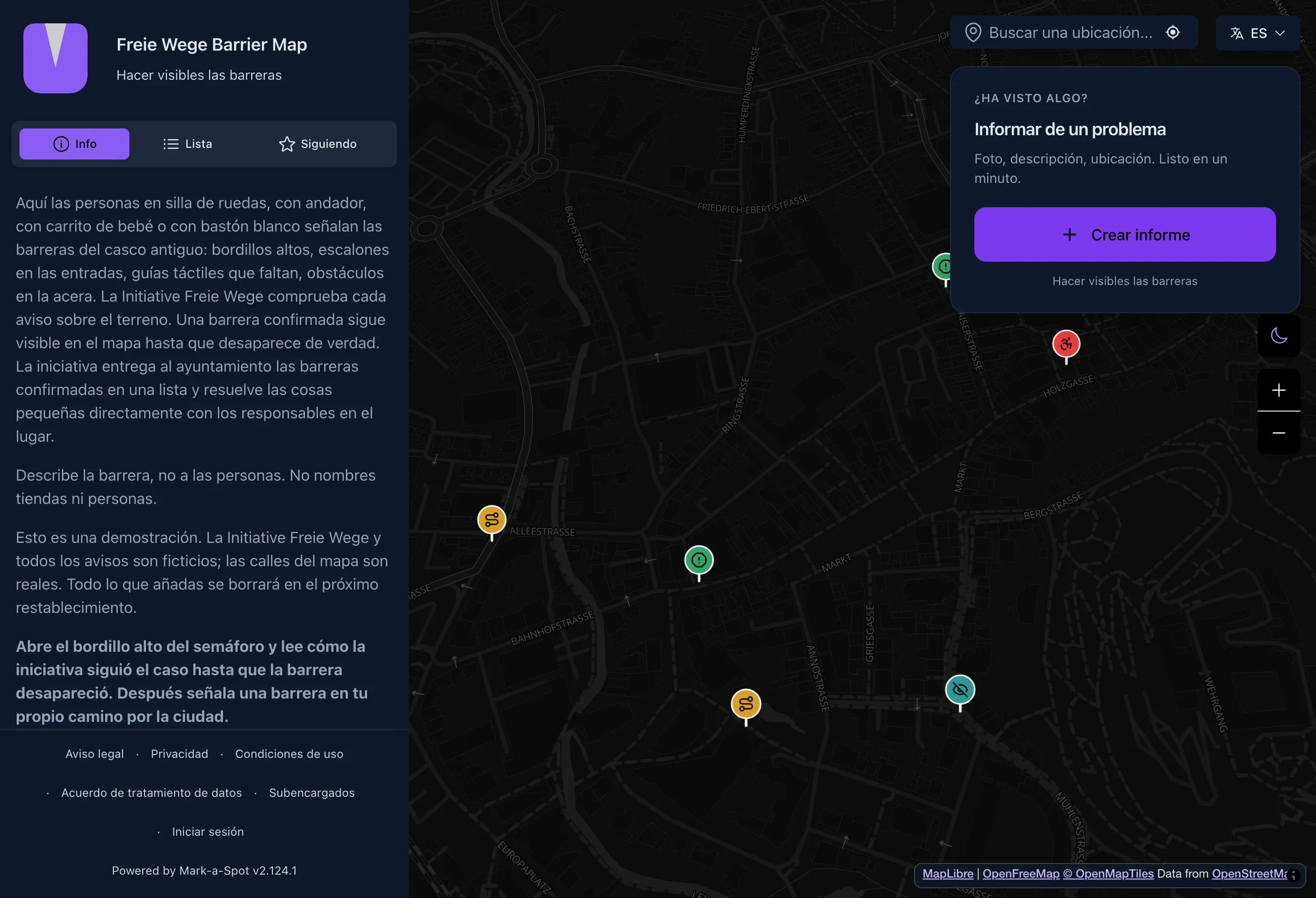
Task: Open the ES language dropdown
Action: pos(1257,34)
